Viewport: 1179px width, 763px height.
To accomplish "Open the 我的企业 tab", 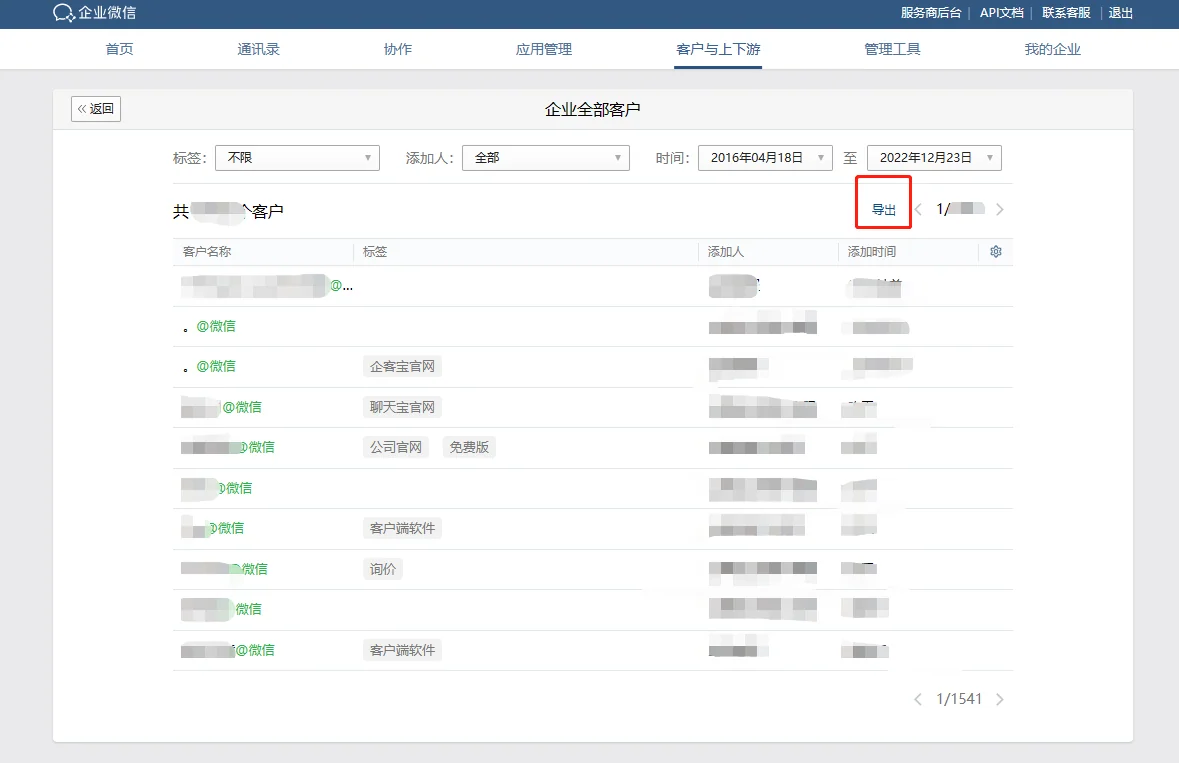I will (x=1052, y=50).
